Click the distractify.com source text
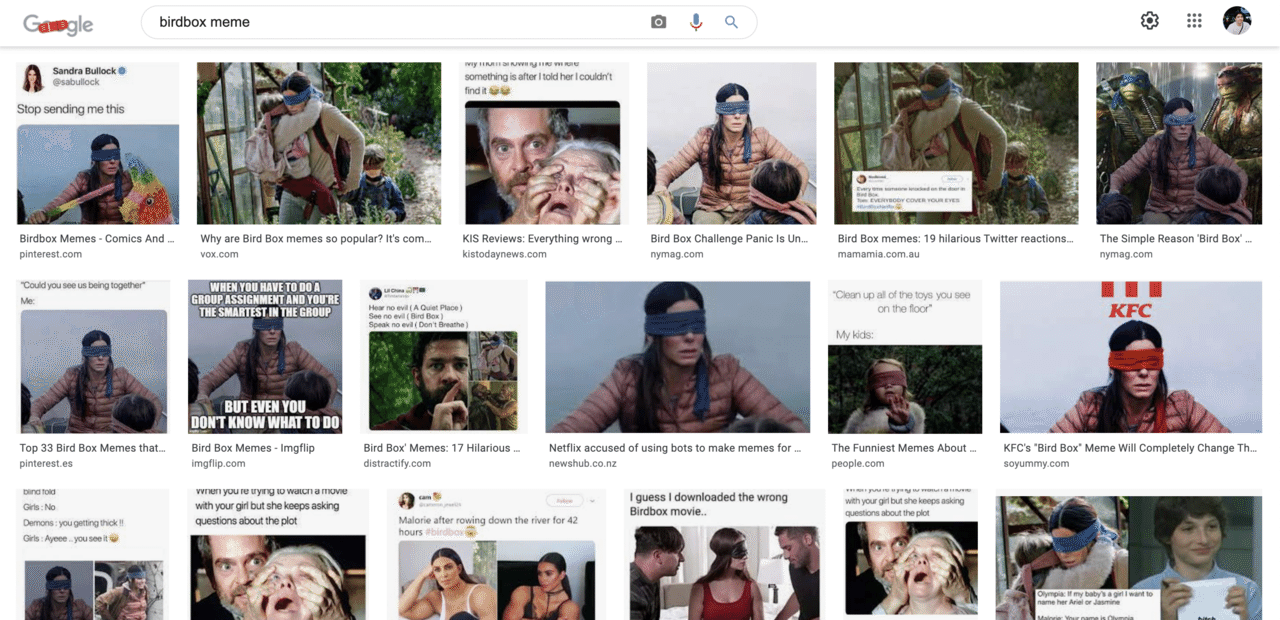Viewport: 1280px width, 620px height. tap(397, 463)
